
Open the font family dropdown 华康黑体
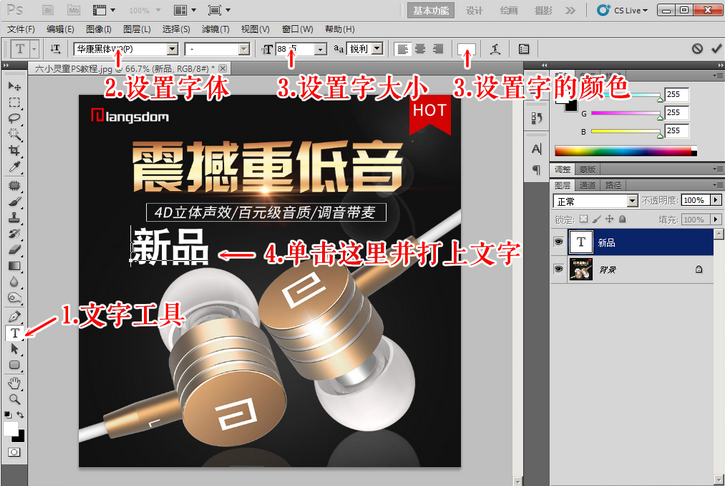click(x=172, y=49)
